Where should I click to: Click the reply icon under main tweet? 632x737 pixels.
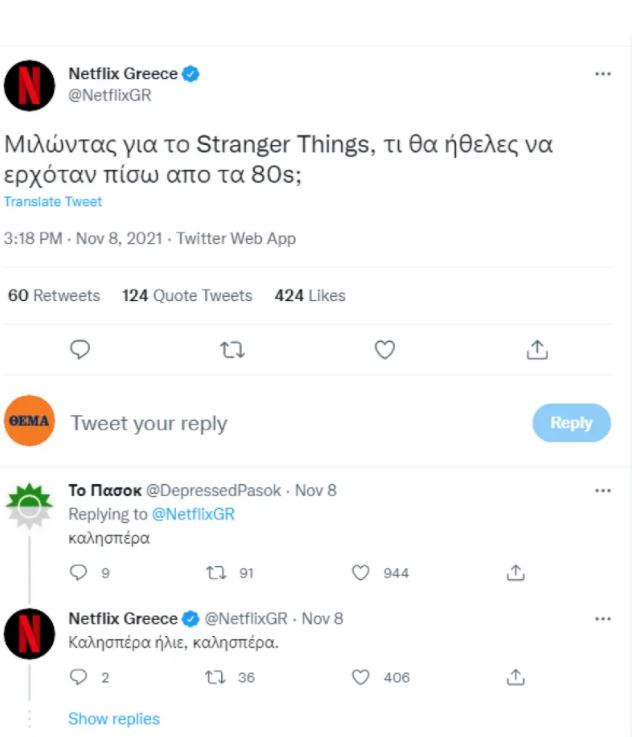coord(82,349)
